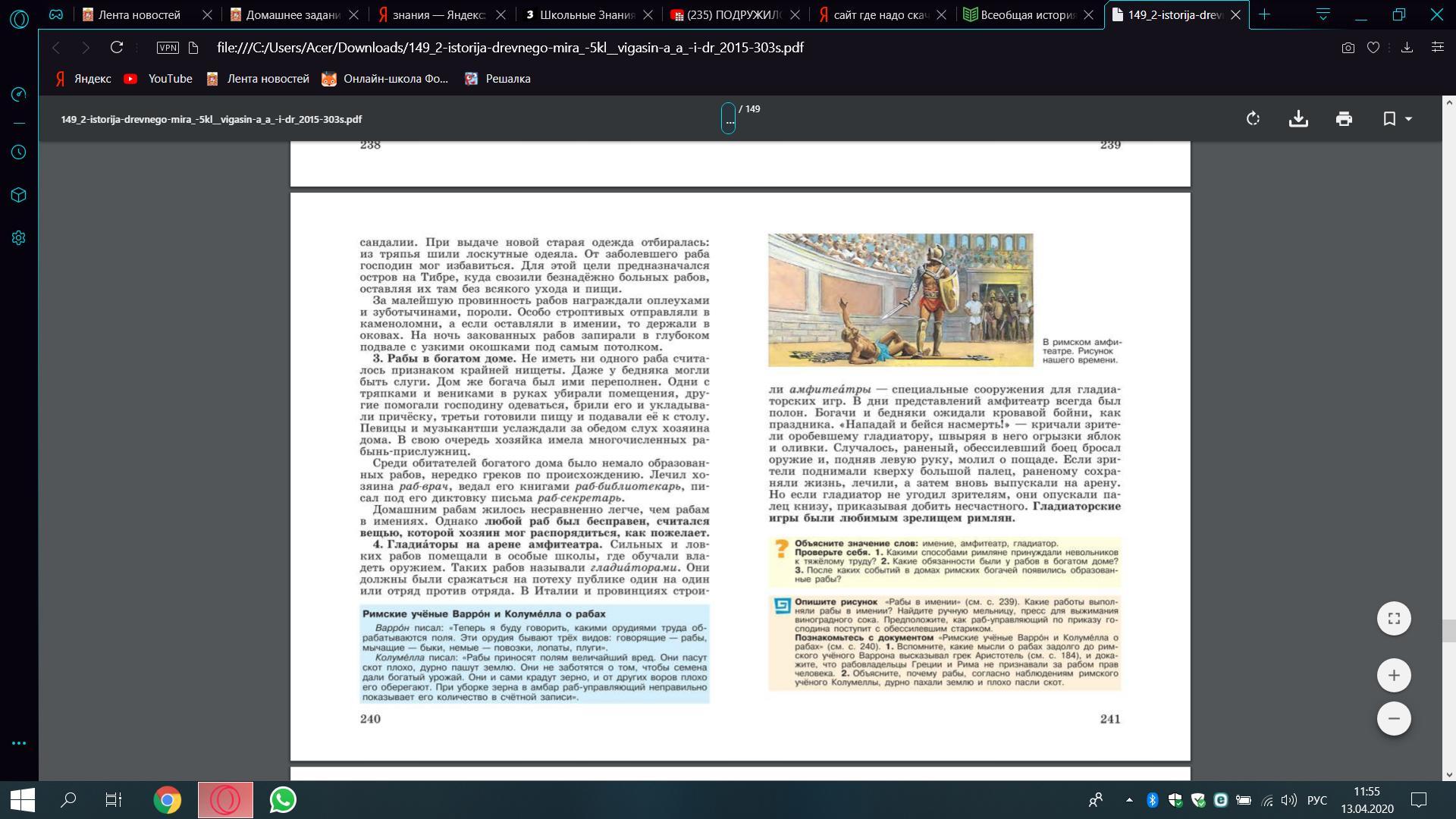Viewport: 1456px width, 819px height.
Task: Download the PDF document
Action: pyautogui.click(x=1298, y=119)
